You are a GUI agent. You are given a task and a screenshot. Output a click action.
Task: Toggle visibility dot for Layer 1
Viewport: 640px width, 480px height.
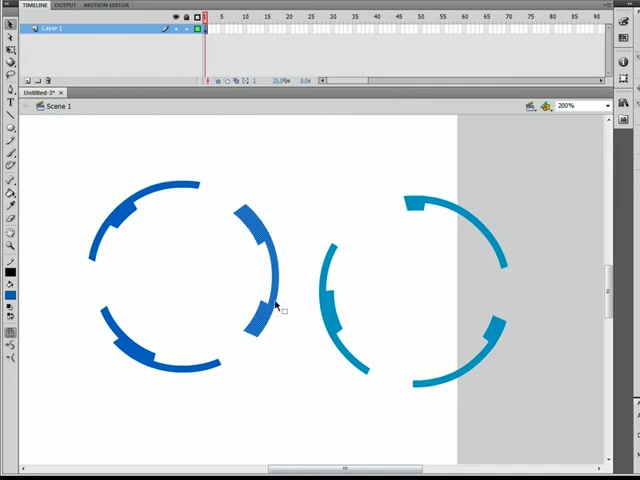176,29
